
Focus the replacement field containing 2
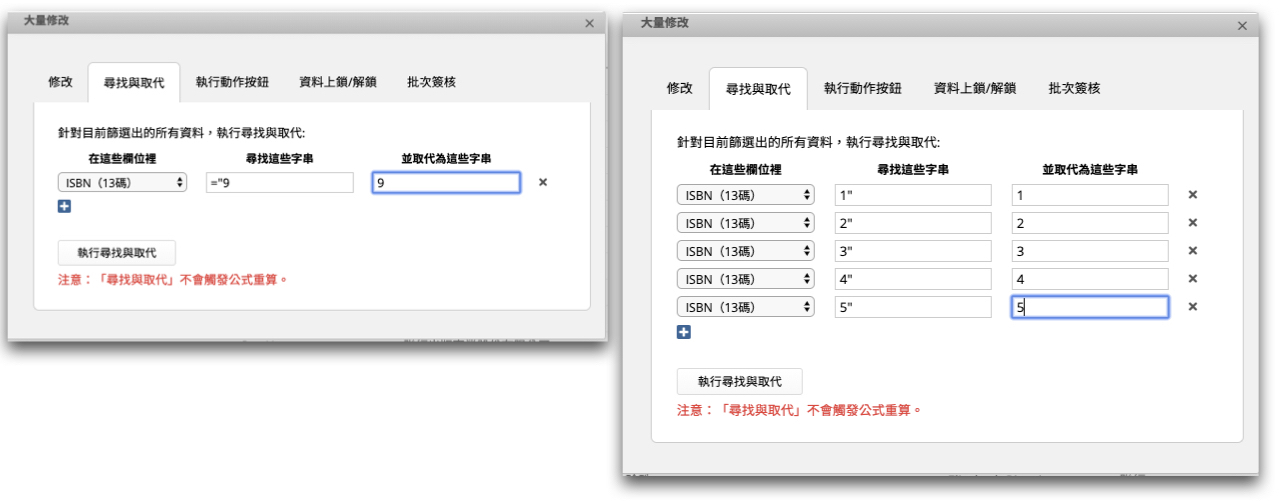coord(1089,223)
